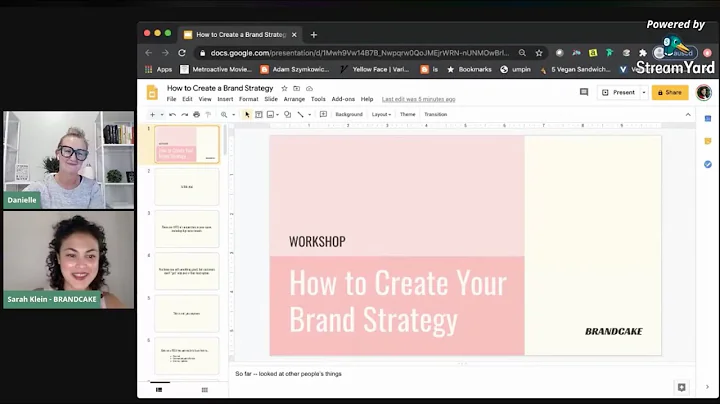Click the BRANDCAKE logo text on the slide
Viewport: 720px width, 404px height.
point(613,331)
